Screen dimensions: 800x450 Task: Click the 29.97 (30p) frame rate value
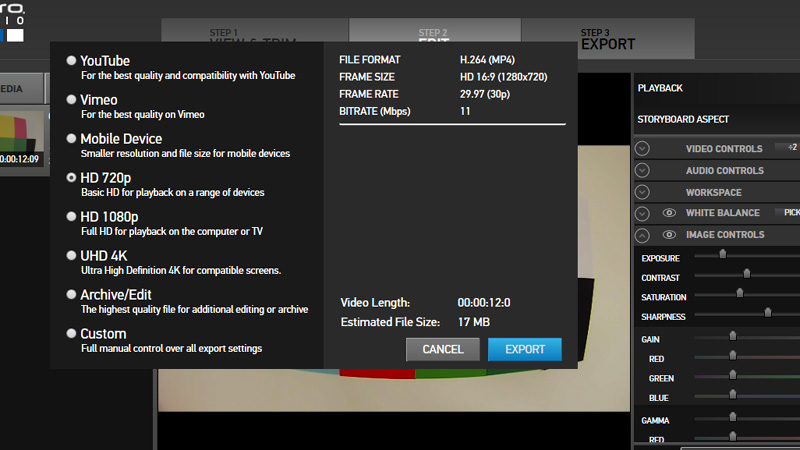(485, 94)
